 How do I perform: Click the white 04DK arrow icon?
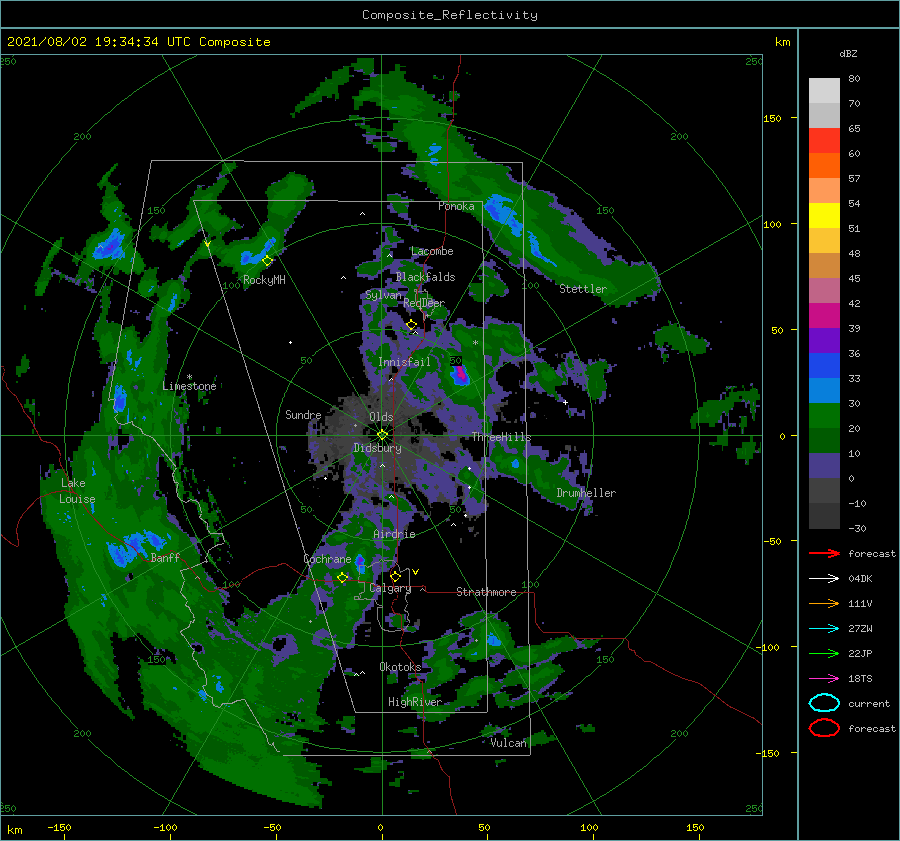coord(824,578)
